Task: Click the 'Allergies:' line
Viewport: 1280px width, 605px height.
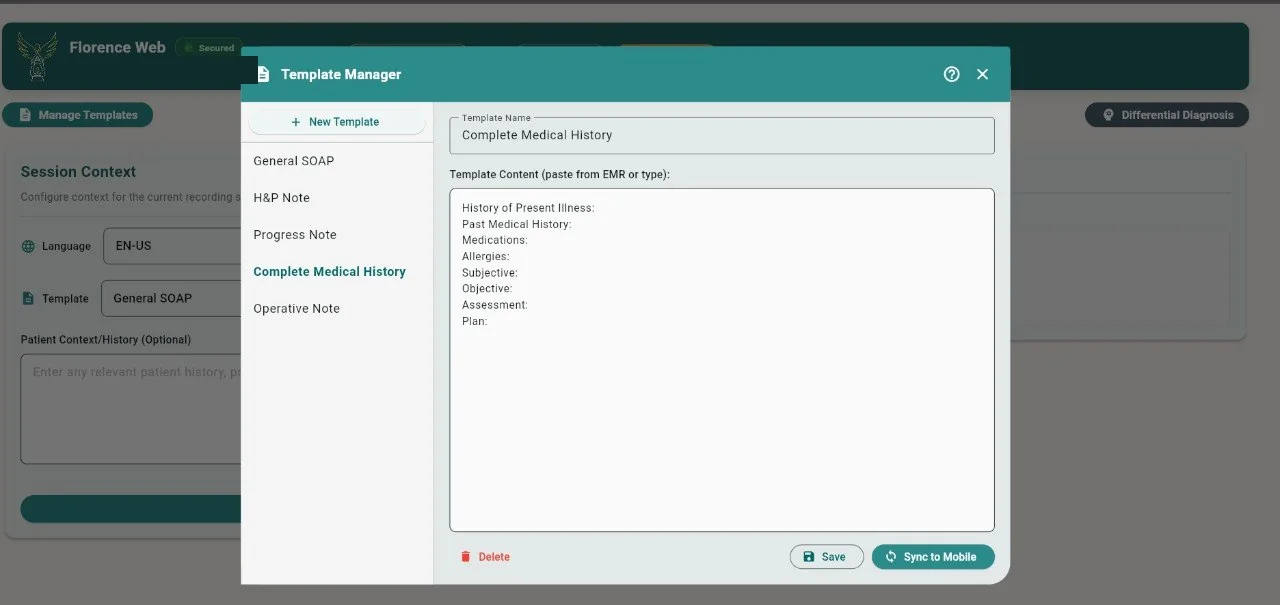Action: coord(485,257)
